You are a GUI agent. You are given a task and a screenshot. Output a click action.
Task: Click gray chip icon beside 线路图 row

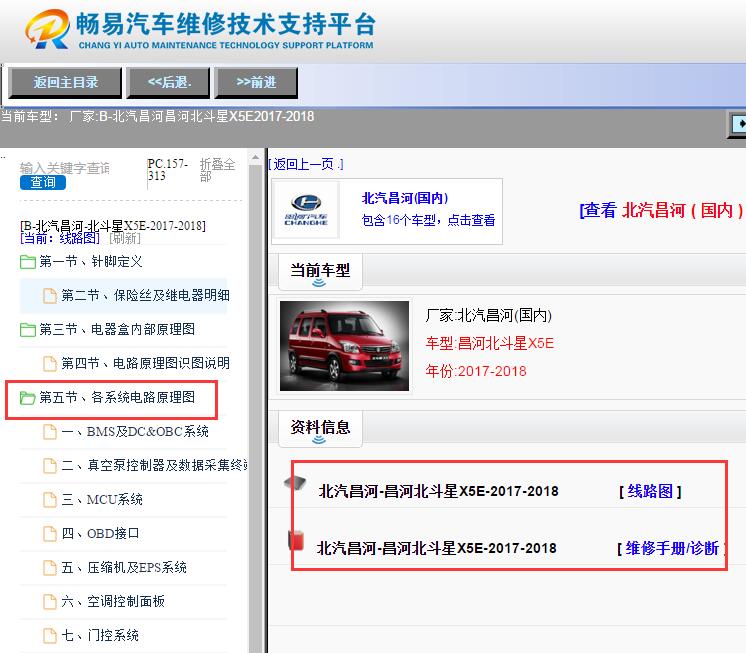pyautogui.click(x=295, y=483)
